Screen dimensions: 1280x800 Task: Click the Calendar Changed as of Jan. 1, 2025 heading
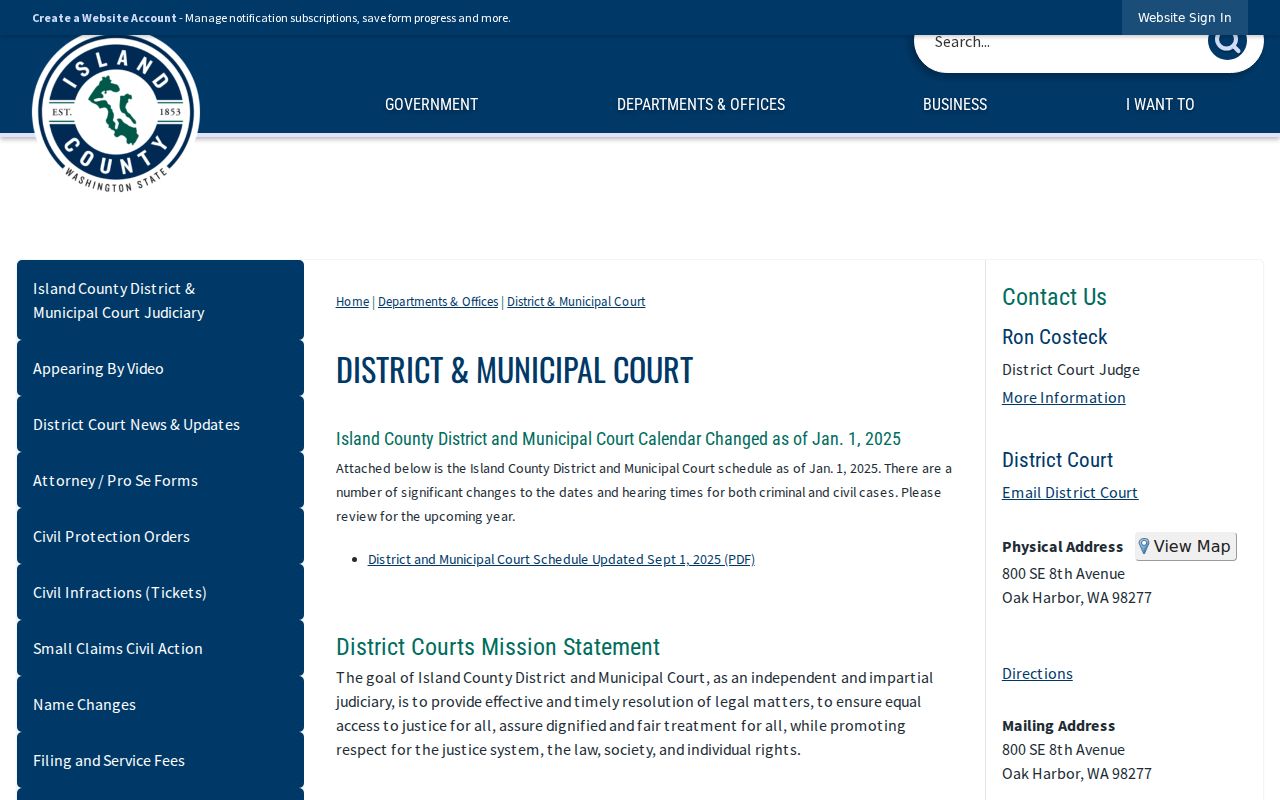tap(618, 439)
